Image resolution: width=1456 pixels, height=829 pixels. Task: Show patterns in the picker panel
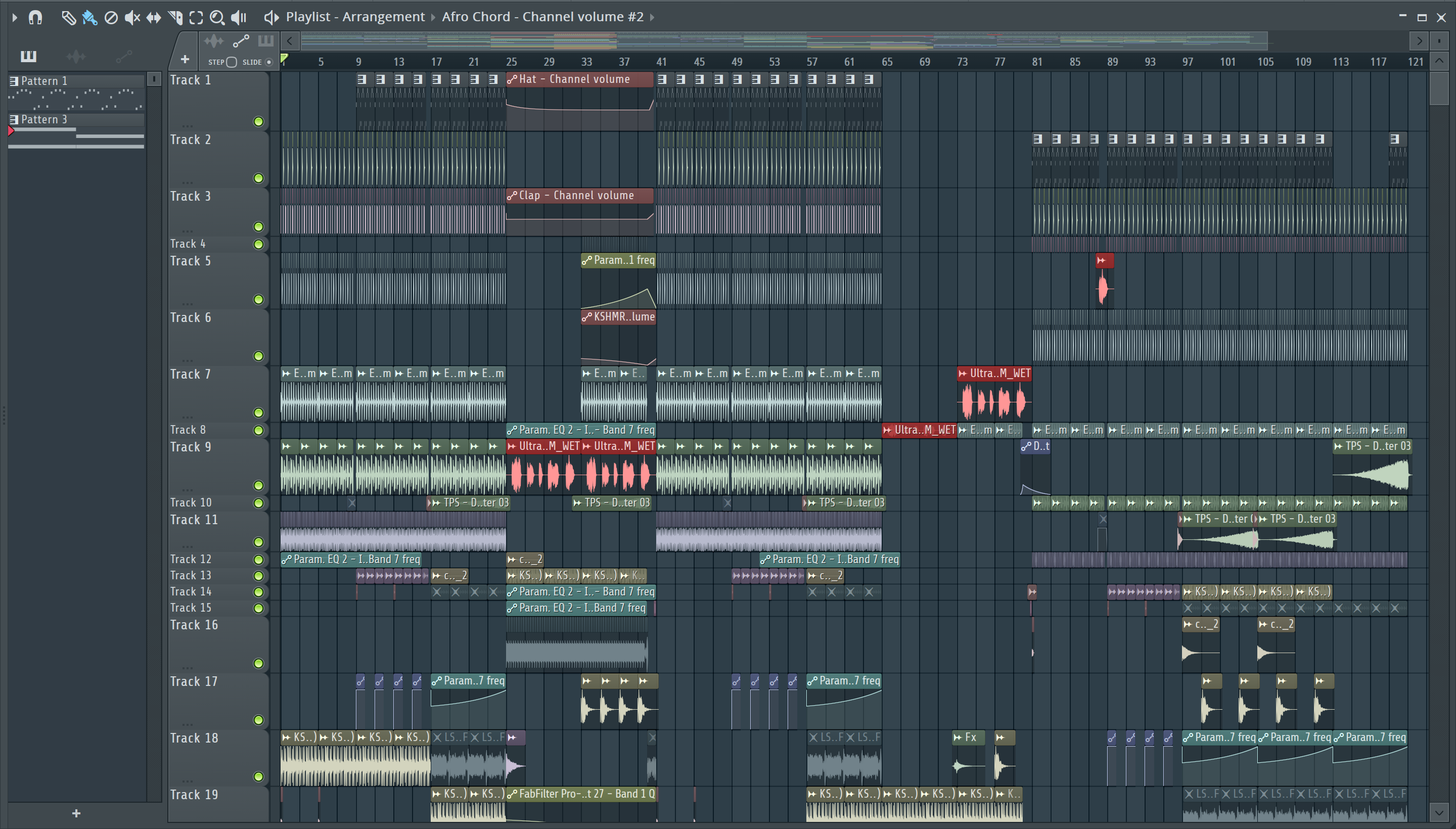tap(28, 56)
